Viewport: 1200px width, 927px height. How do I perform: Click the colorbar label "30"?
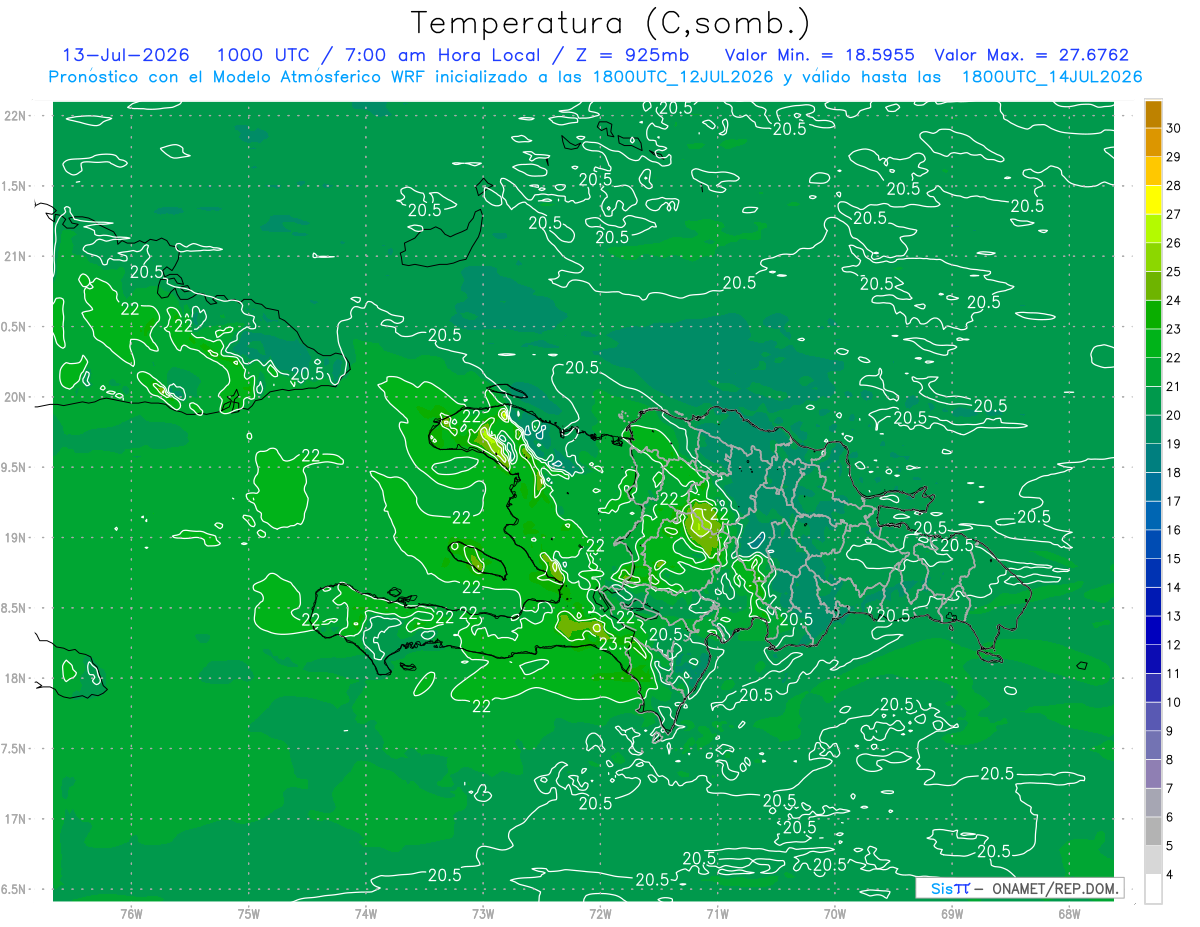click(x=1174, y=127)
